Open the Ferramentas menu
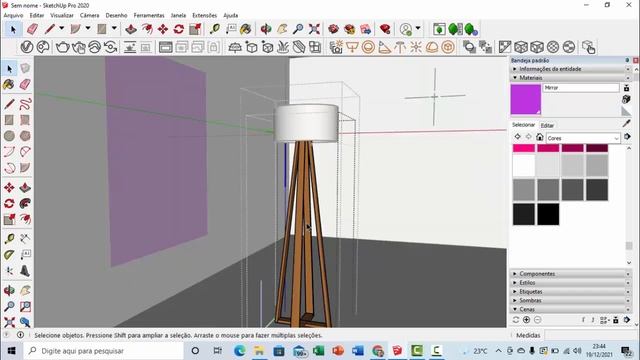Image resolution: width=640 pixels, height=360 pixels. (x=149, y=15)
